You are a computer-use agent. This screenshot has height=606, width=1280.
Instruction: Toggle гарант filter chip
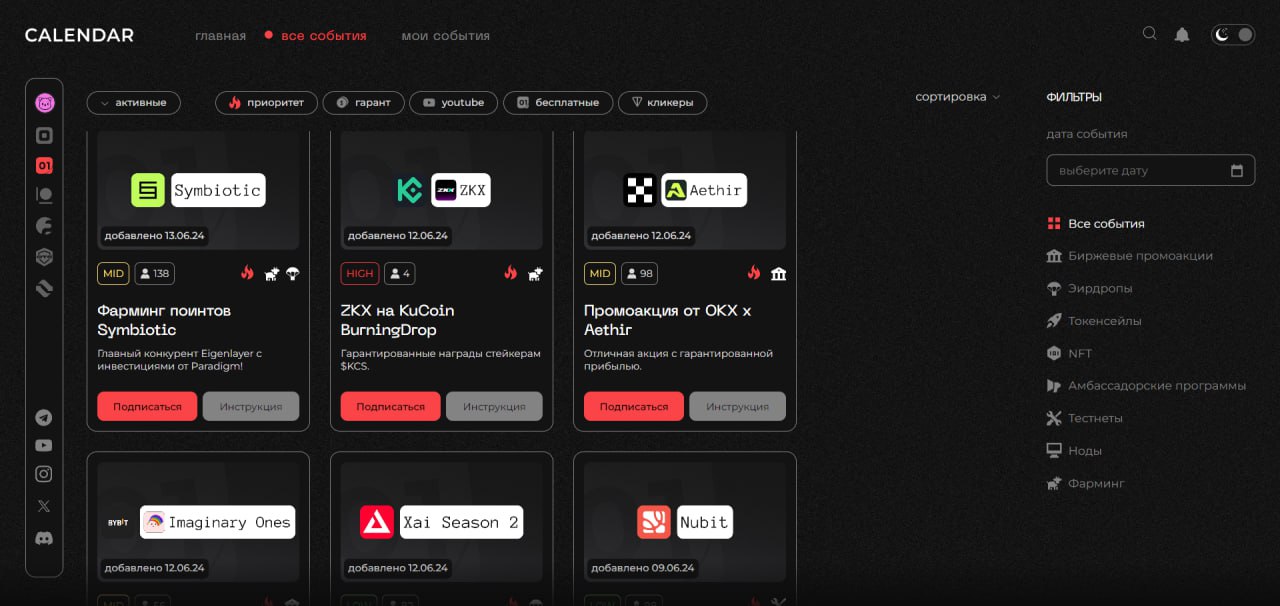(364, 103)
